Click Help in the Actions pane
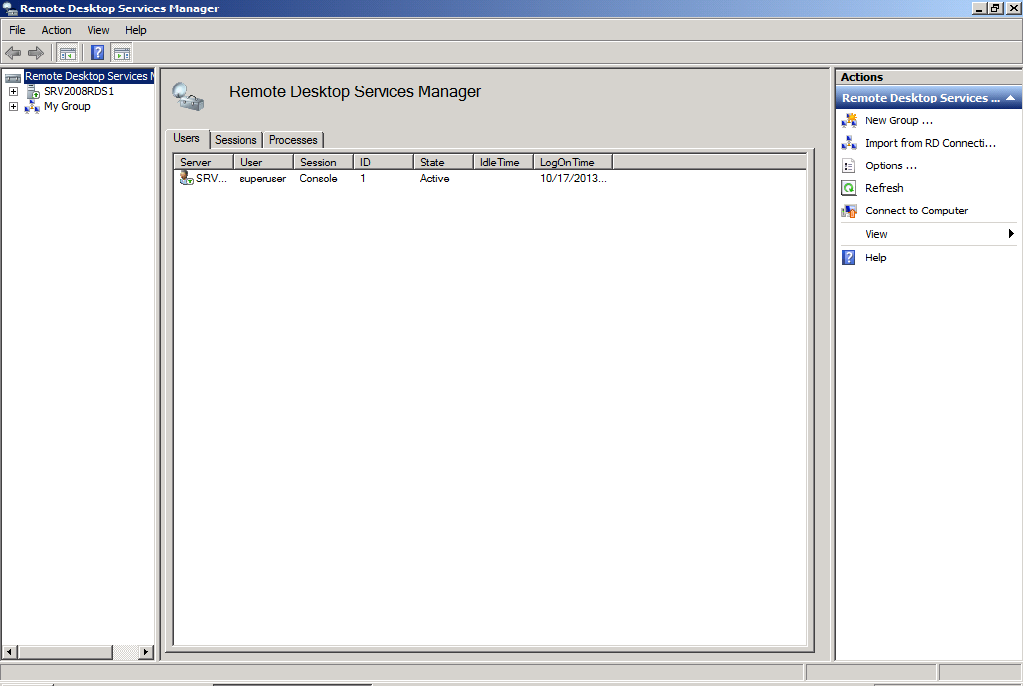 pyautogui.click(x=876, y=257)
